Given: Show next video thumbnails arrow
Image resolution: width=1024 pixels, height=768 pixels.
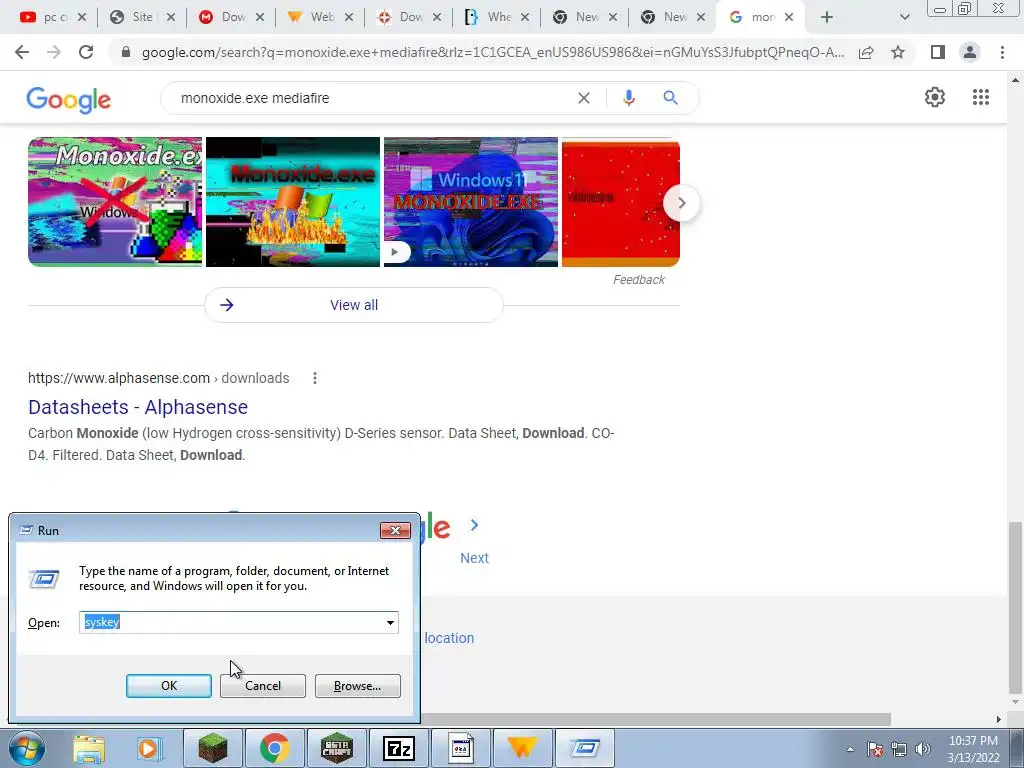Looking at the screenshot, I should [x=681, y=203].
